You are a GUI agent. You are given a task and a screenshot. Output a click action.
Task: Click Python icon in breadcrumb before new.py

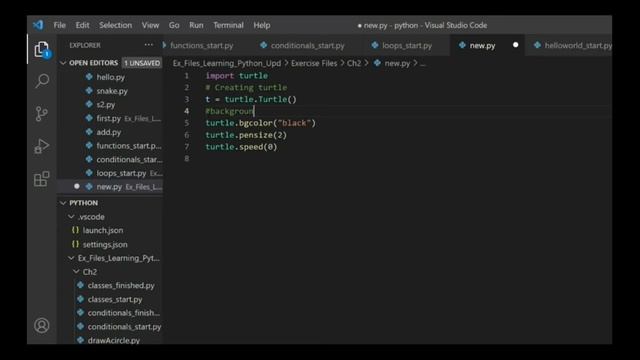378,63
